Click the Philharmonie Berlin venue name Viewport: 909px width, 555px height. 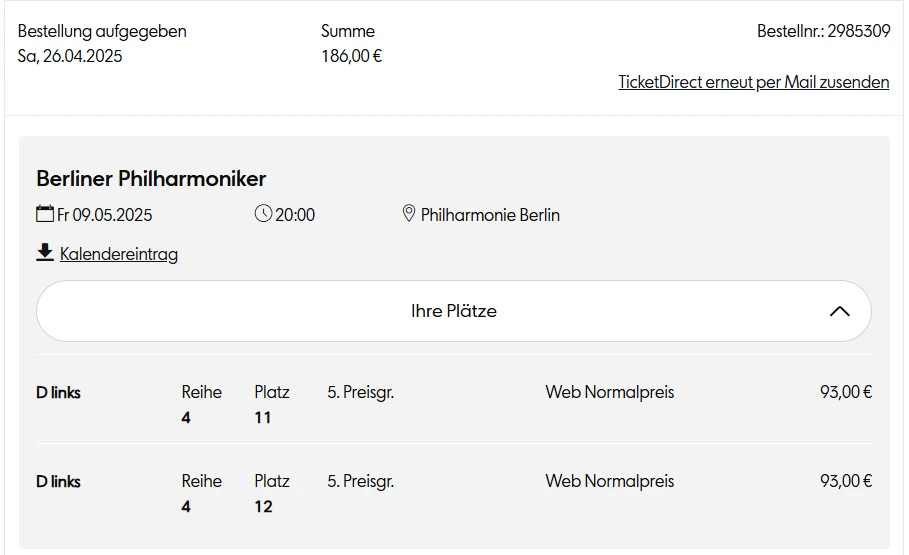click(490, 215)
